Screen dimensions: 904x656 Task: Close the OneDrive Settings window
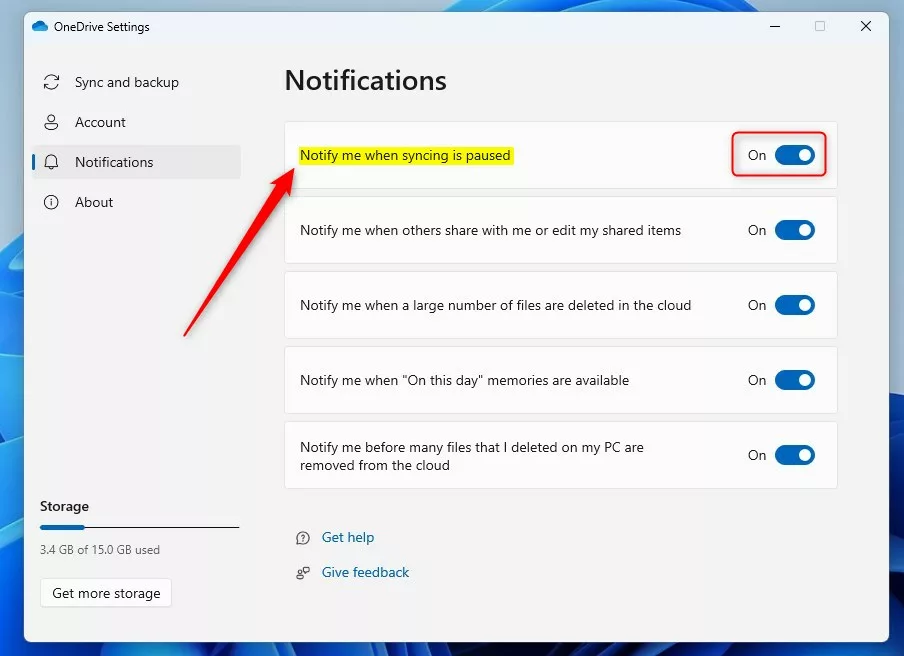coord(865,27)
